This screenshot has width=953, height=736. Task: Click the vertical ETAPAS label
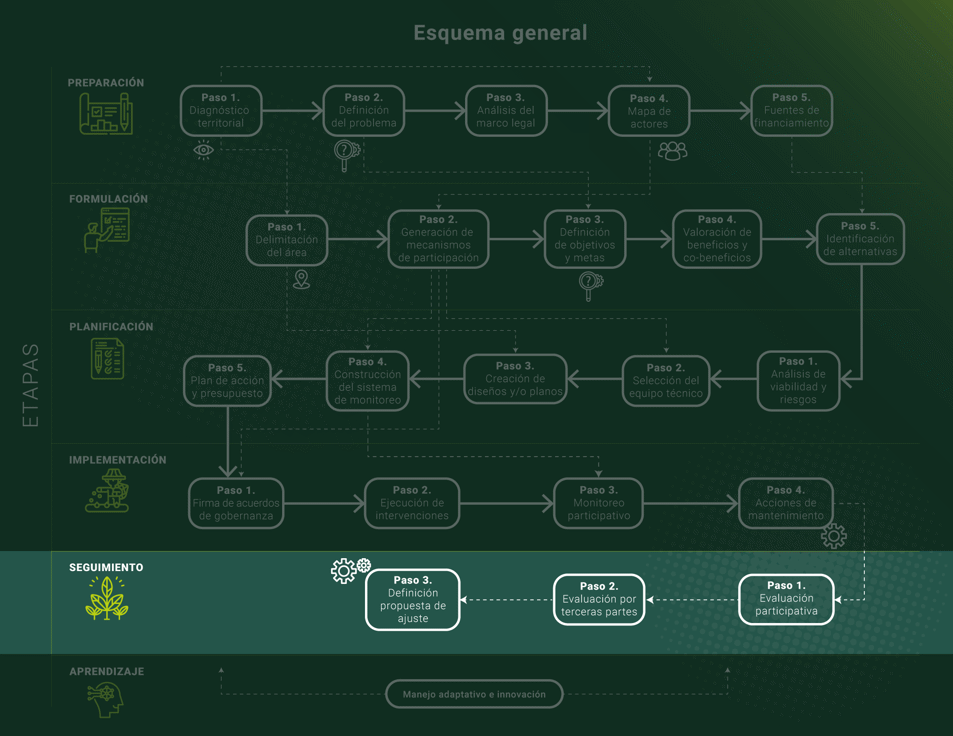[30, 386]
